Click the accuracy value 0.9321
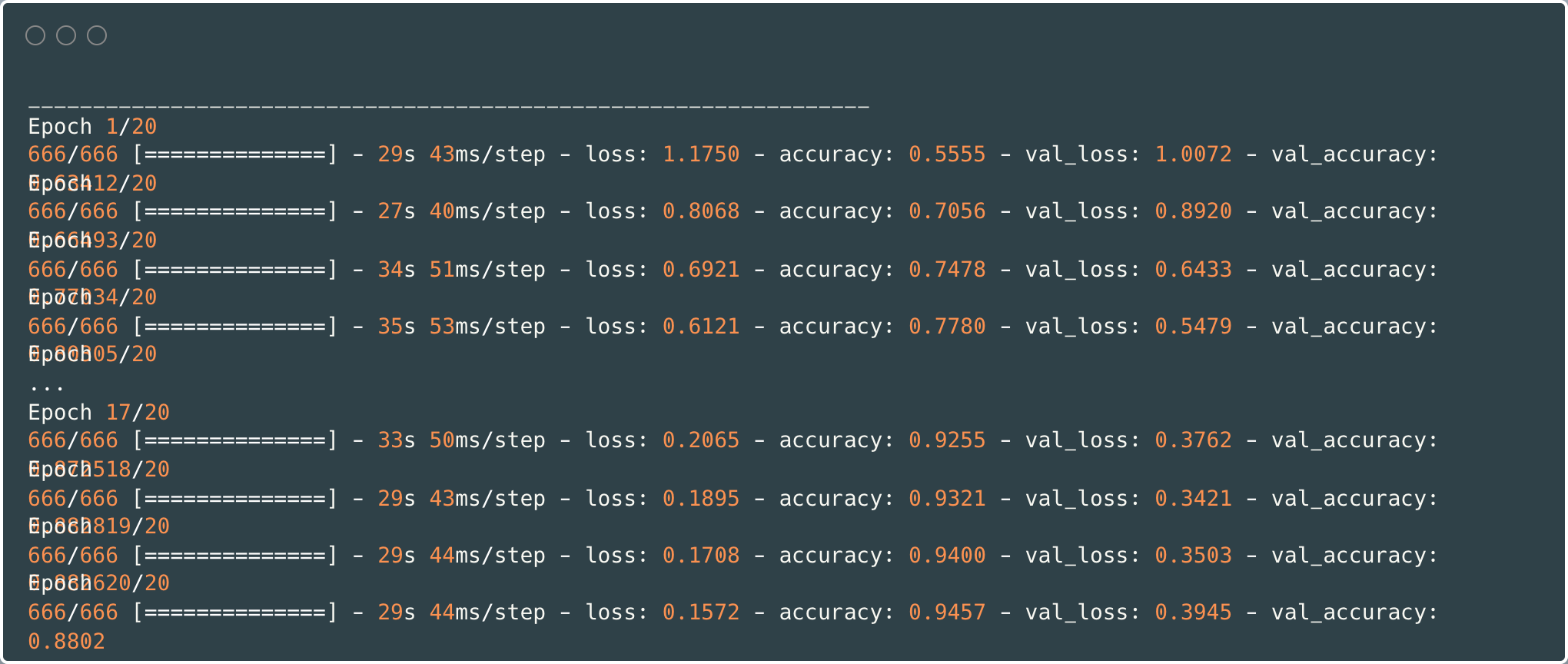The width and height of the screenshot is (1568, 664). pos(946,499)
